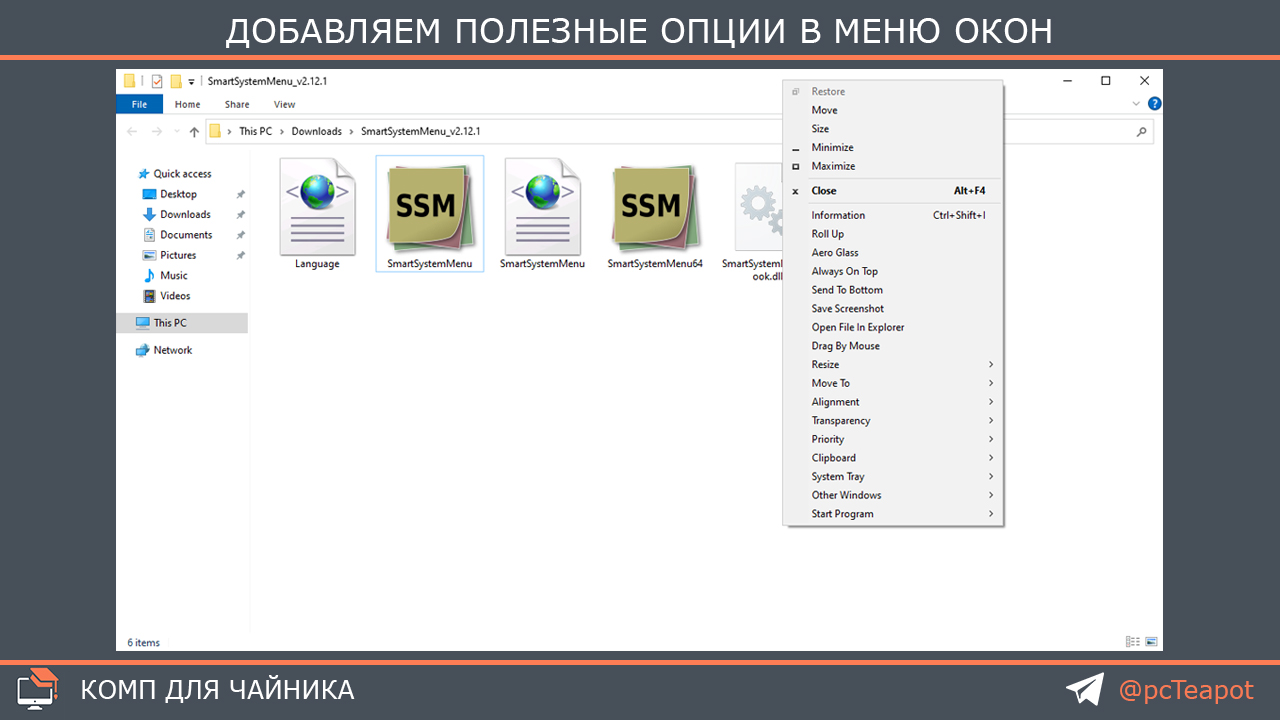Viewport: 1280px width, 720px height.
Task: Select the SmartSystemMenu64 application file
Action: coord(655,214)
